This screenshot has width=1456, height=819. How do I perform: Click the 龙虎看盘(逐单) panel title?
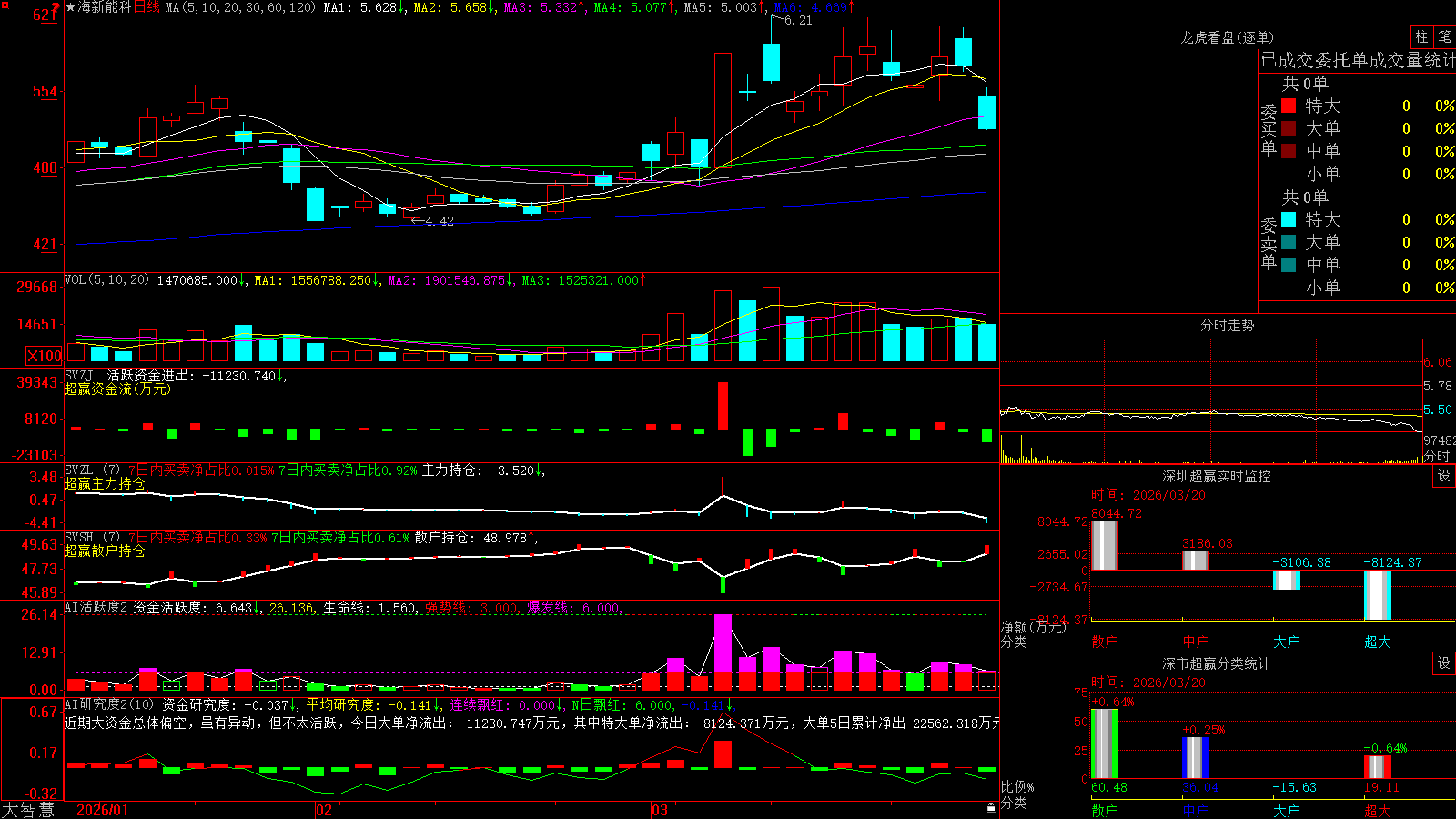click(x=1227, y=37)
